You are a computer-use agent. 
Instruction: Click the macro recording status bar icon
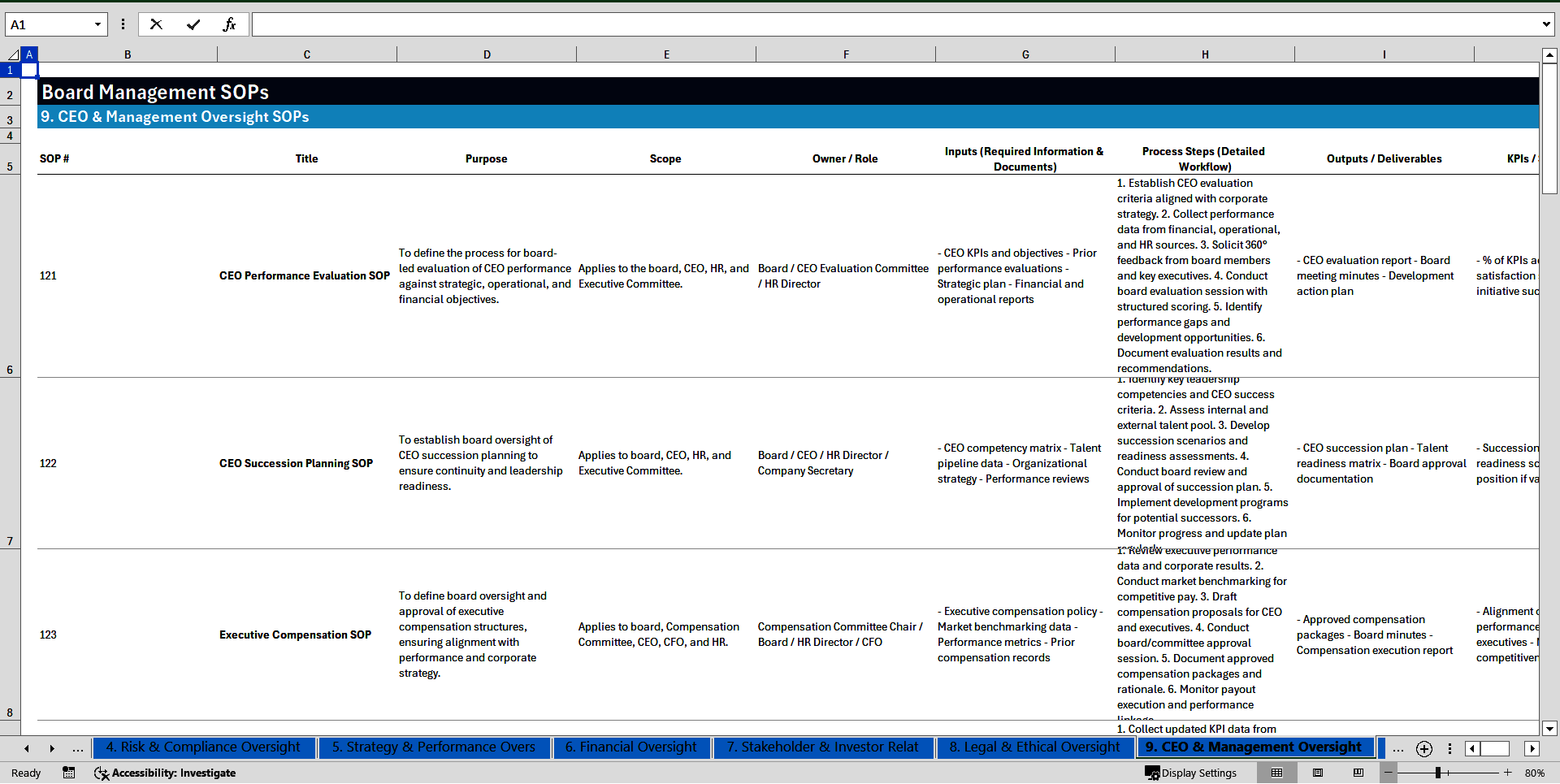[69, 773]
